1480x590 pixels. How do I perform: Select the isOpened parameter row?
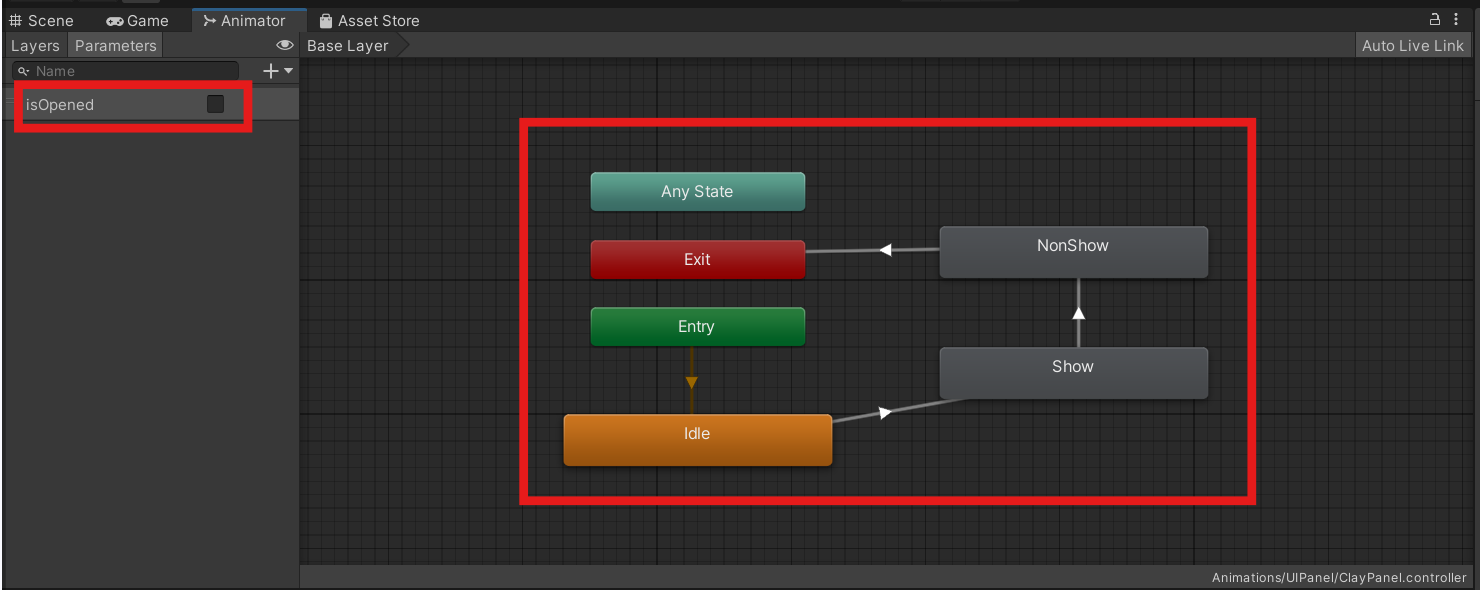point(150,104)
